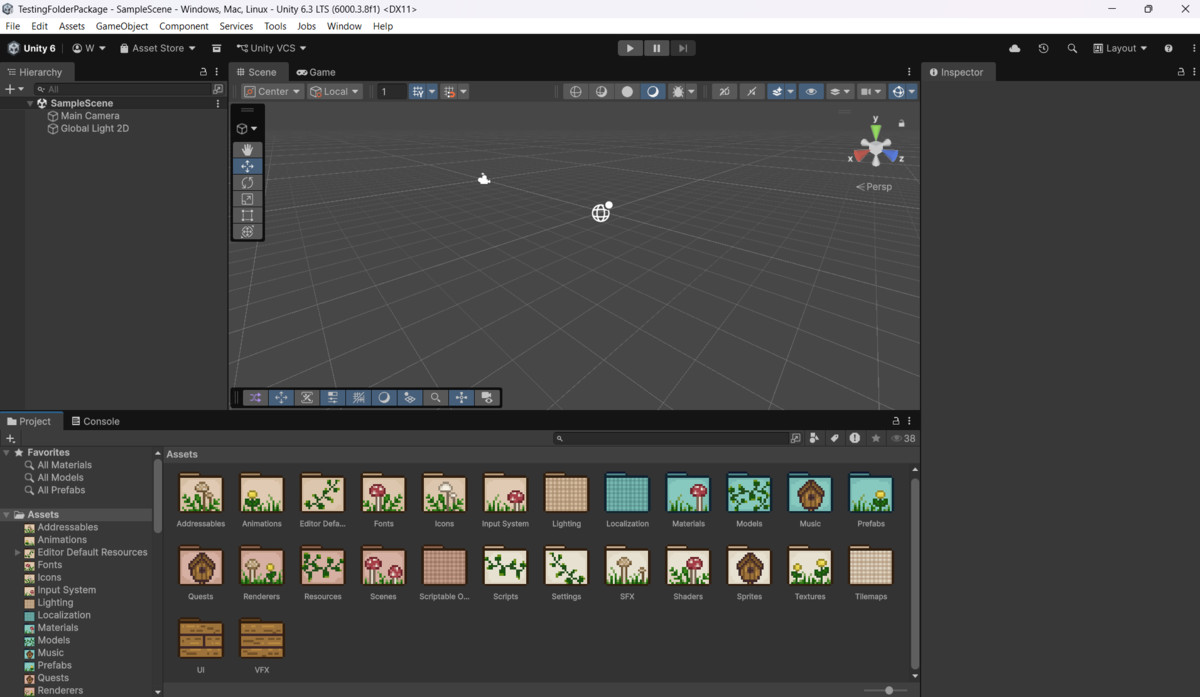Click the camera view icon in the overlay bar
Screen dimensions: 1200x697
point(487,397)
